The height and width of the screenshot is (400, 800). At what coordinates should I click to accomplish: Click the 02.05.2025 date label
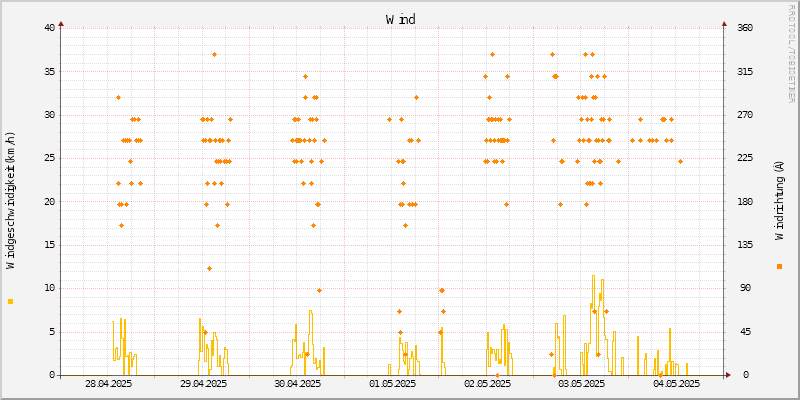point(487,384)
